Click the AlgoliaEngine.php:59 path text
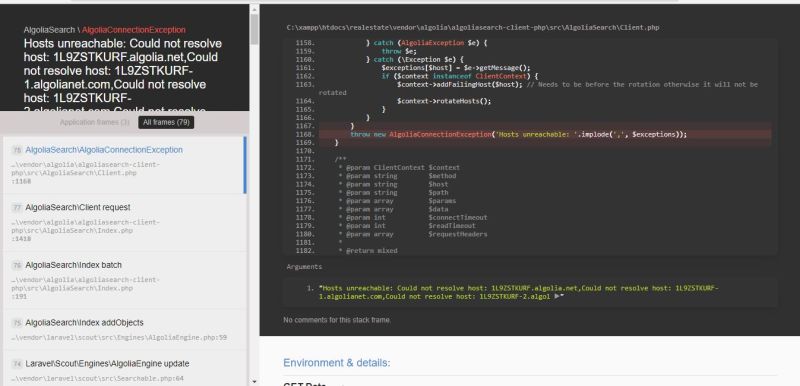 pos(119,338)
